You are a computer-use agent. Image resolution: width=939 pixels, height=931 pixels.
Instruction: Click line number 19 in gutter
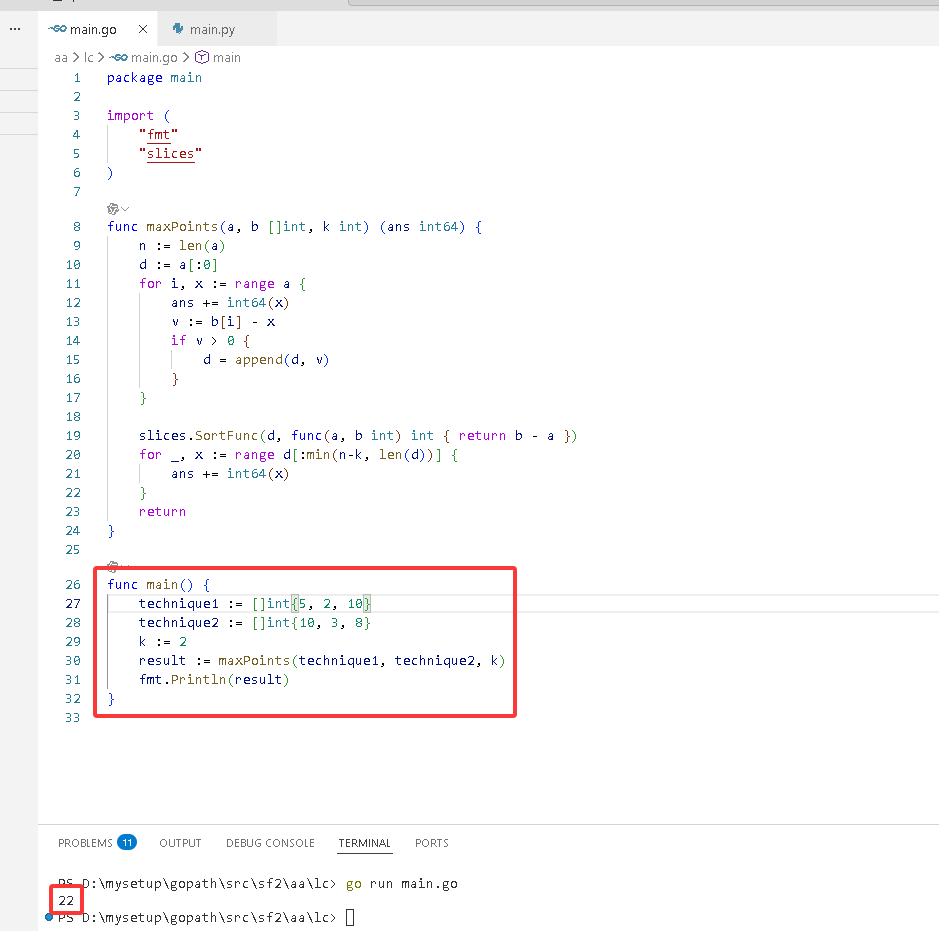72,436
